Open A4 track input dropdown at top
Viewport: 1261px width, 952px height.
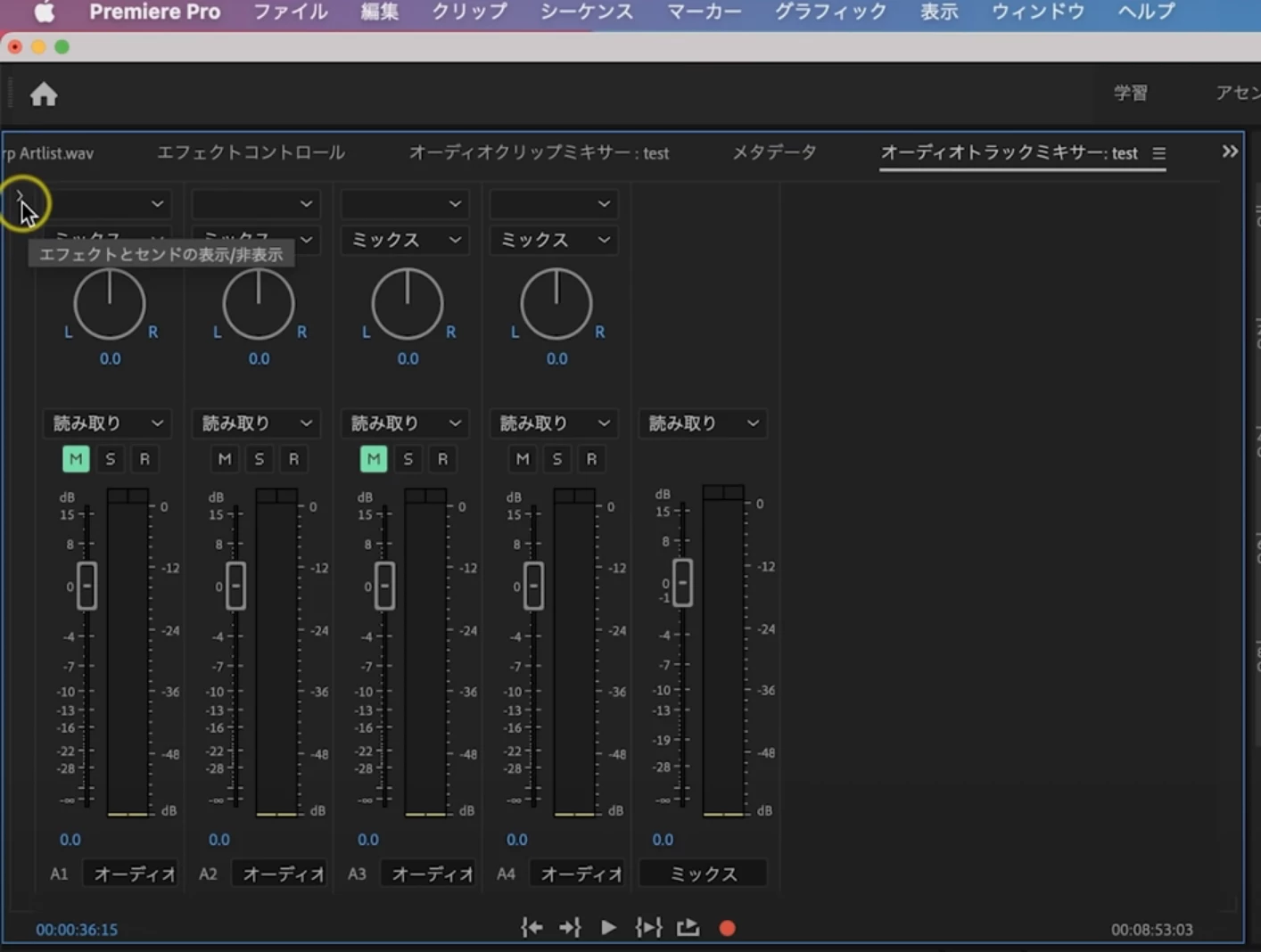(554, 204)
